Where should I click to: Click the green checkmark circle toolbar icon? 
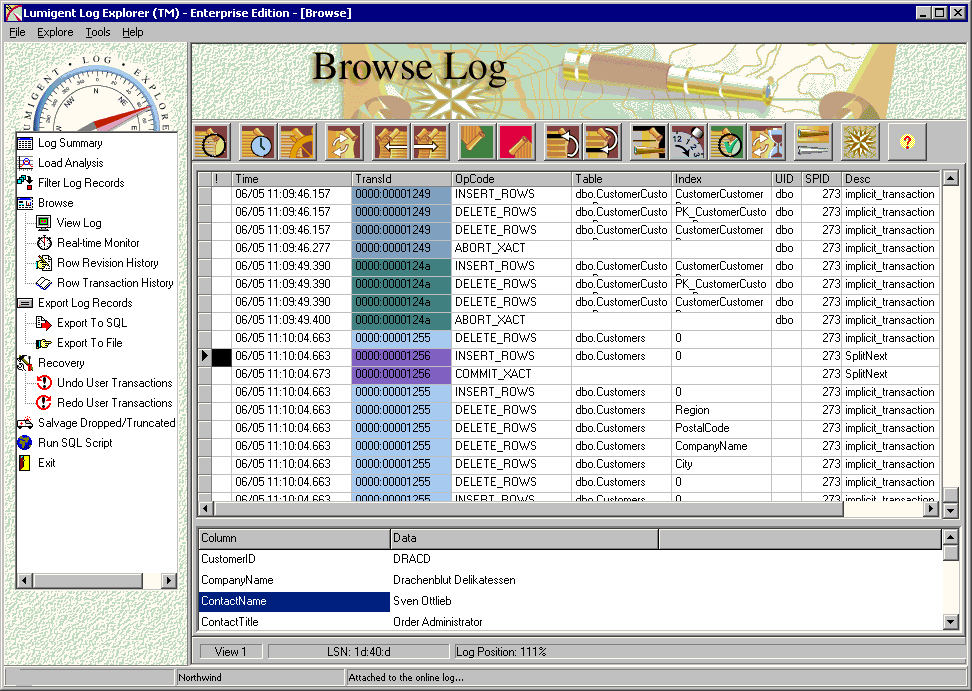click(727, 142)
